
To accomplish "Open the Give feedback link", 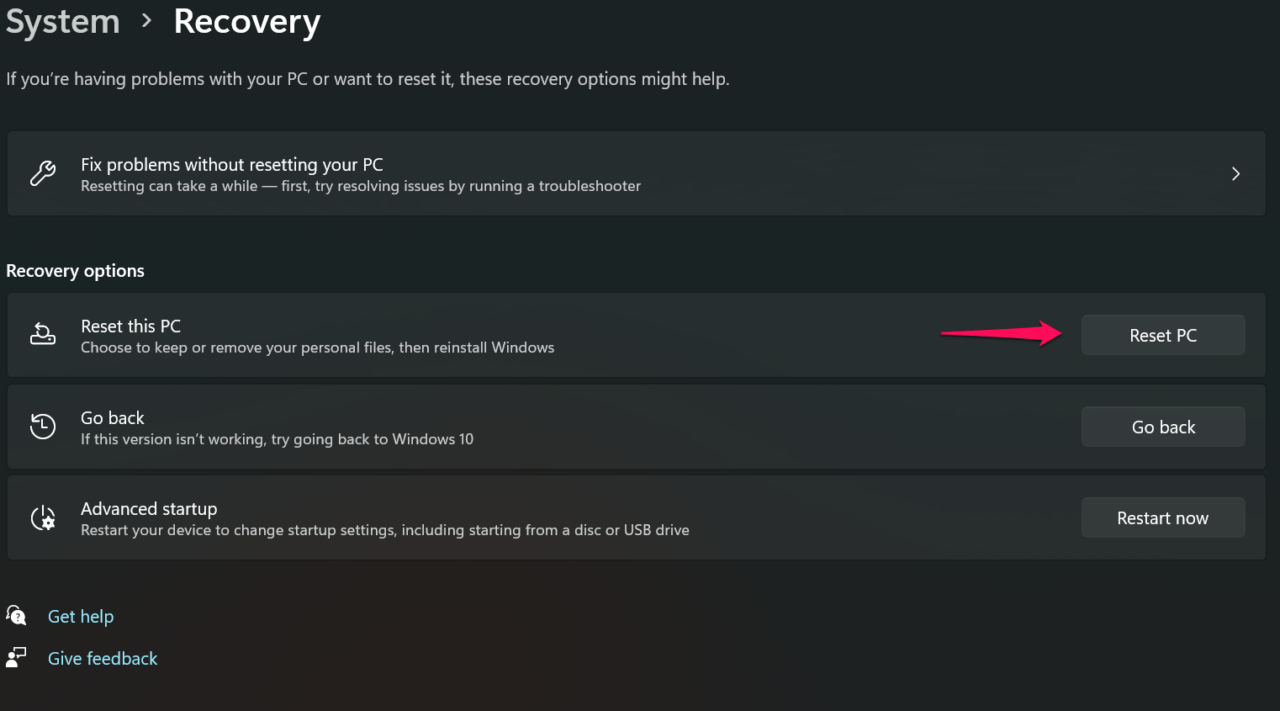I will 103,658.
